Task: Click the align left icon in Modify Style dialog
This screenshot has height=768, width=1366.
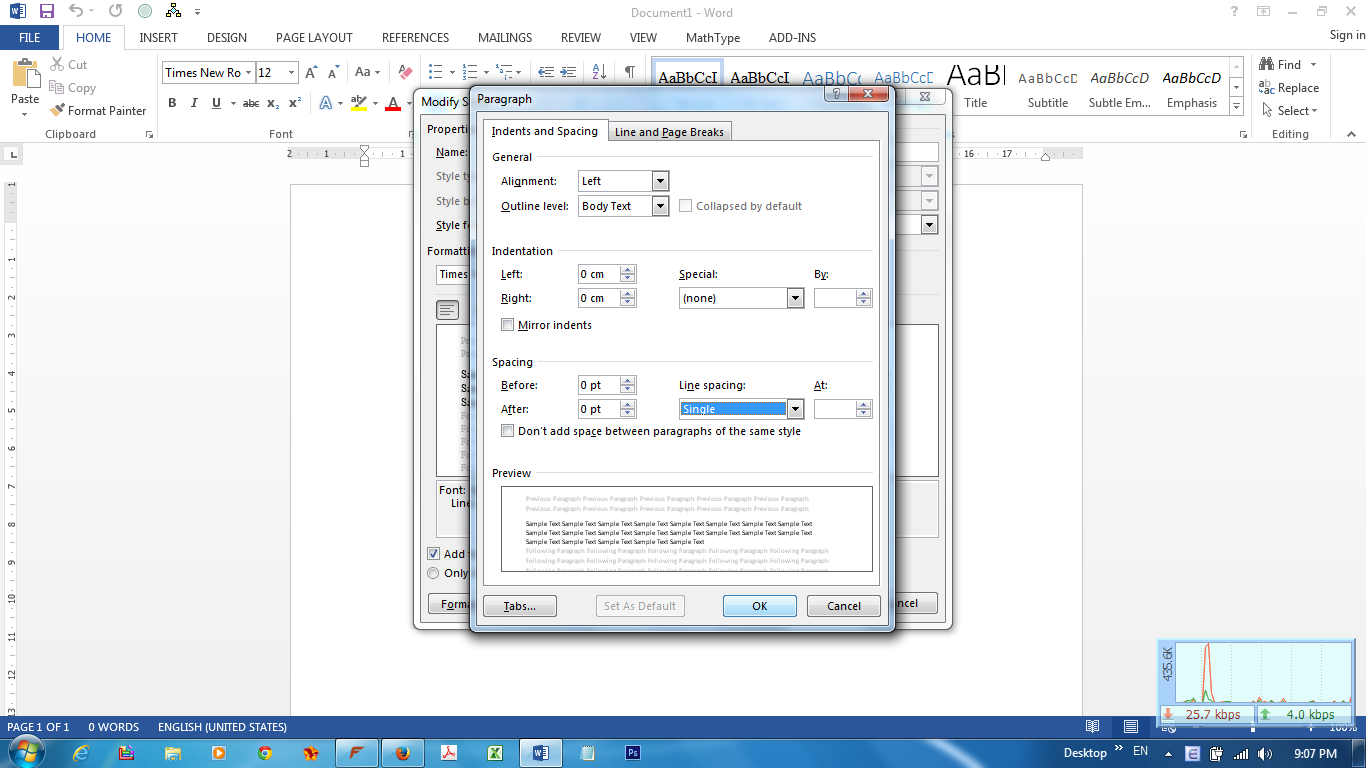Action: (x=447, y=310)
